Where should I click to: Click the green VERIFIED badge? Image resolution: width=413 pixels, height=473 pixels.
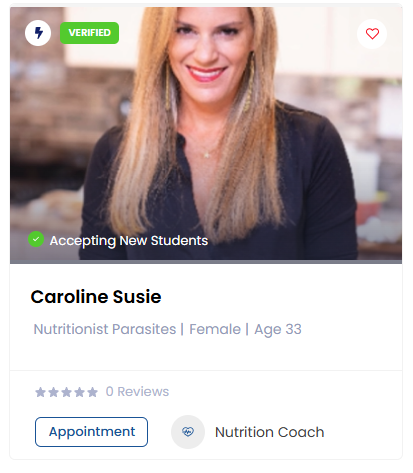89,33
